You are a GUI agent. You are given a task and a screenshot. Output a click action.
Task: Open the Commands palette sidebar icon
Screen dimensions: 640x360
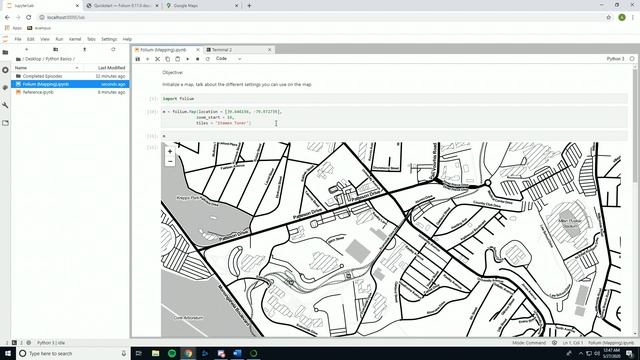[5, 88]
